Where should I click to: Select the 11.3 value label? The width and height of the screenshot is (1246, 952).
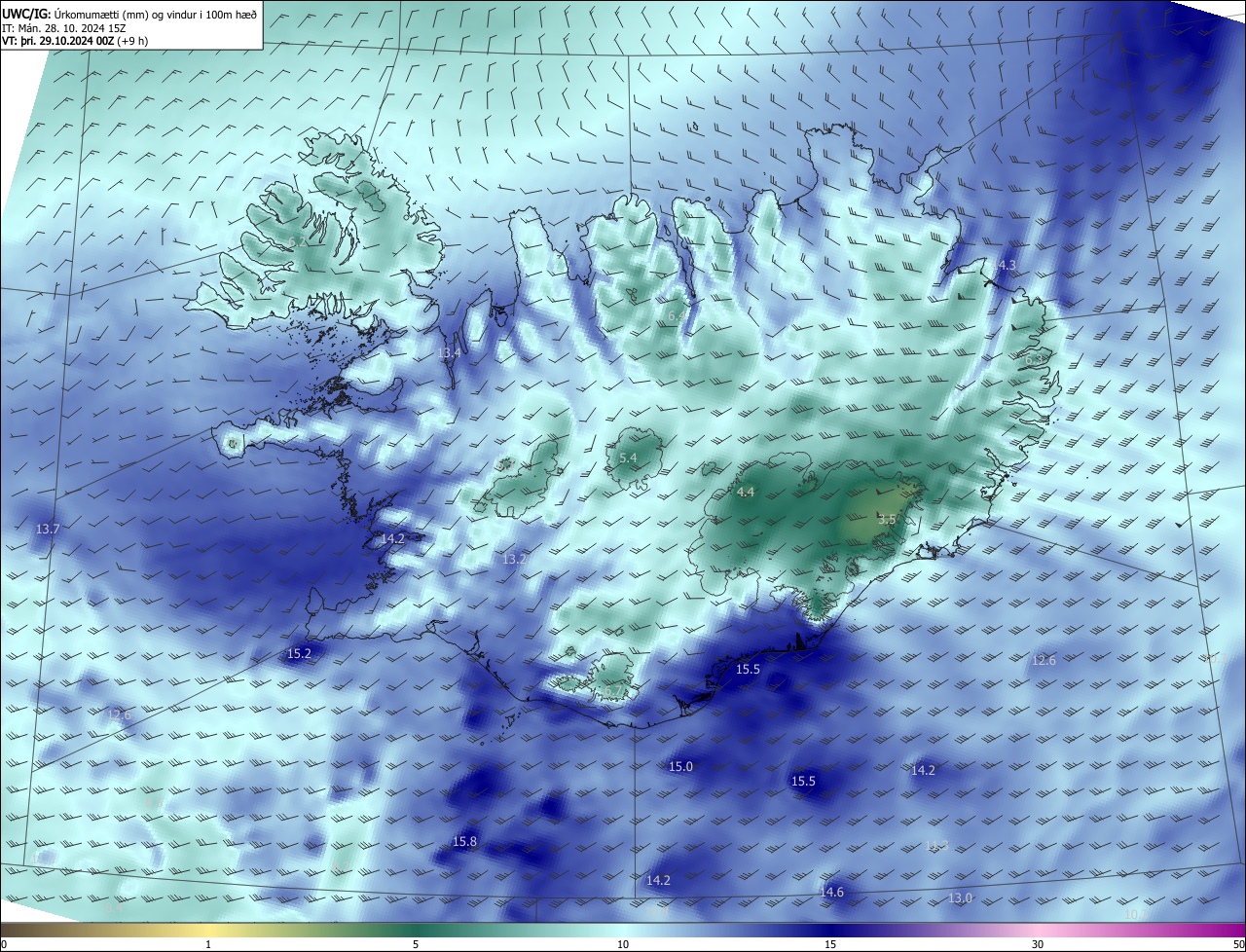point(936,845)
